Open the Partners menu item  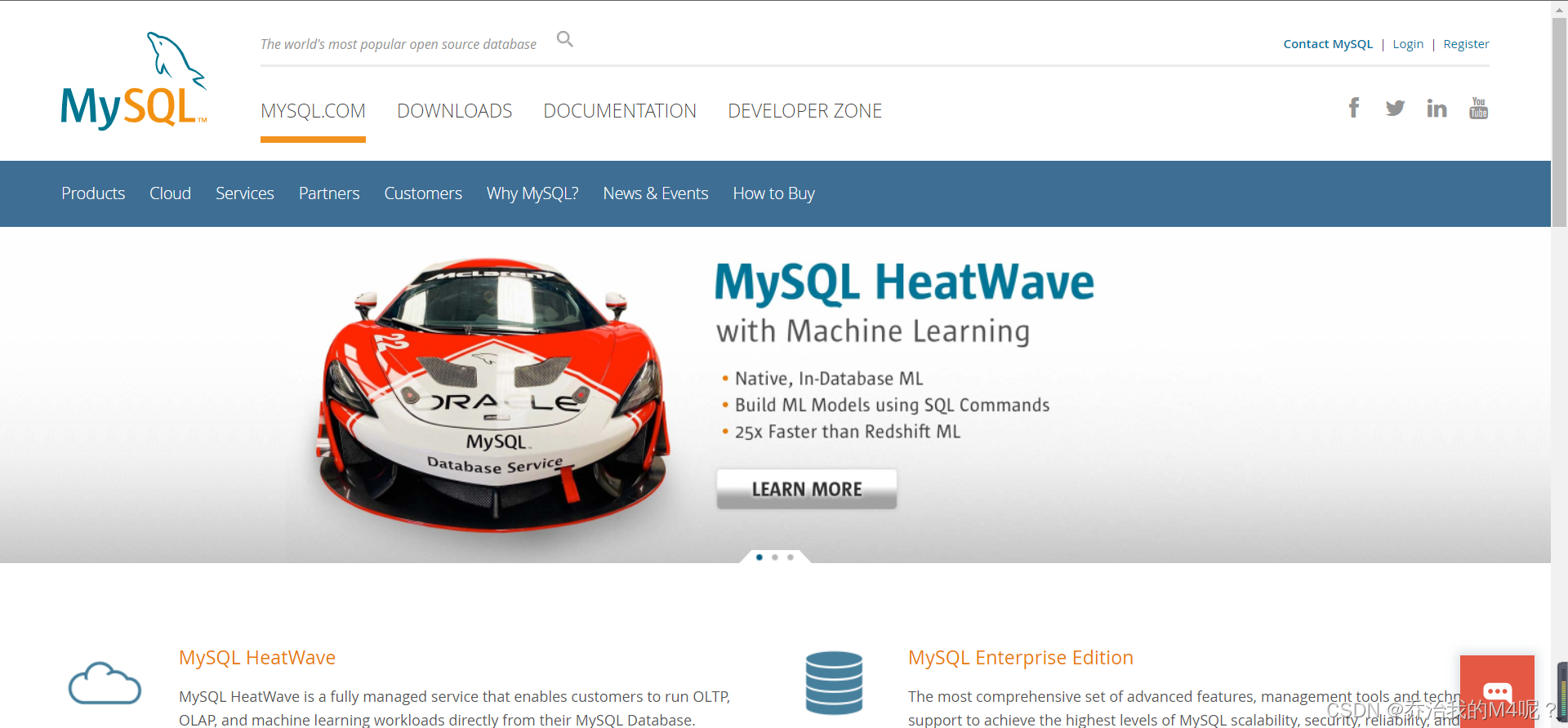point(329,193)
